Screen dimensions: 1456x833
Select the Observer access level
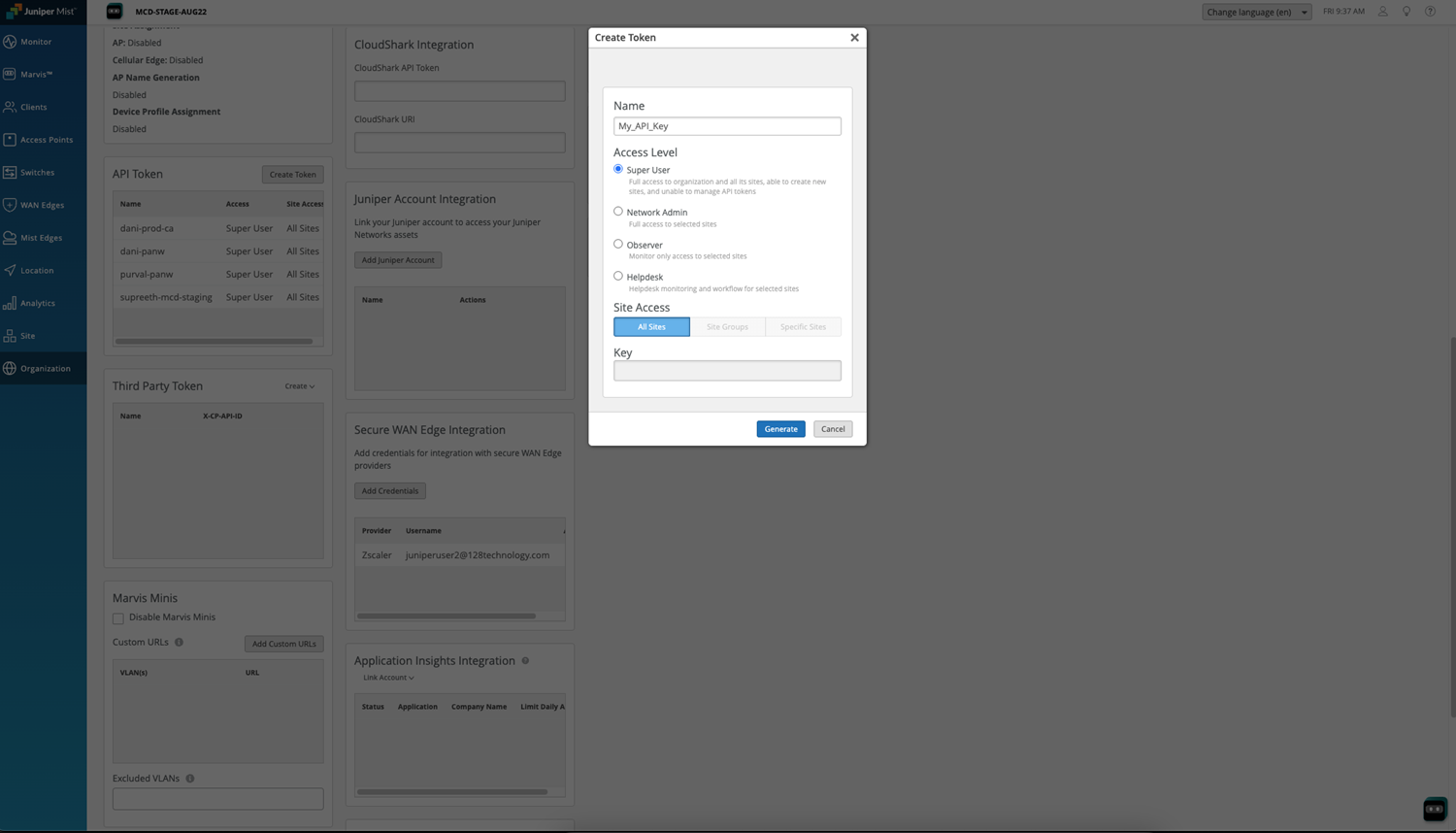point(618,245)
